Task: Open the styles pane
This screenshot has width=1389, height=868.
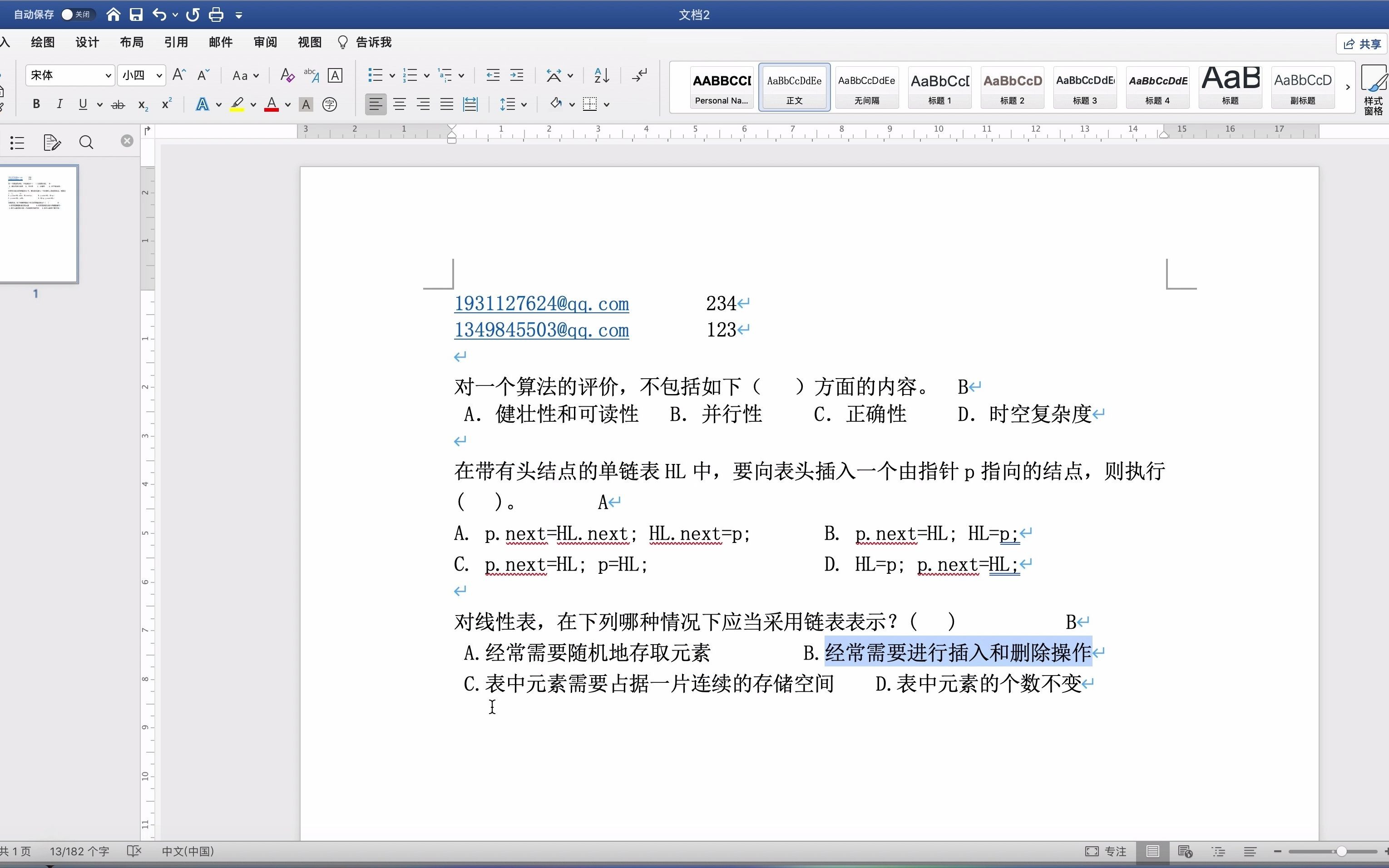Action: pyautogui.click(x=1374, y=90)
